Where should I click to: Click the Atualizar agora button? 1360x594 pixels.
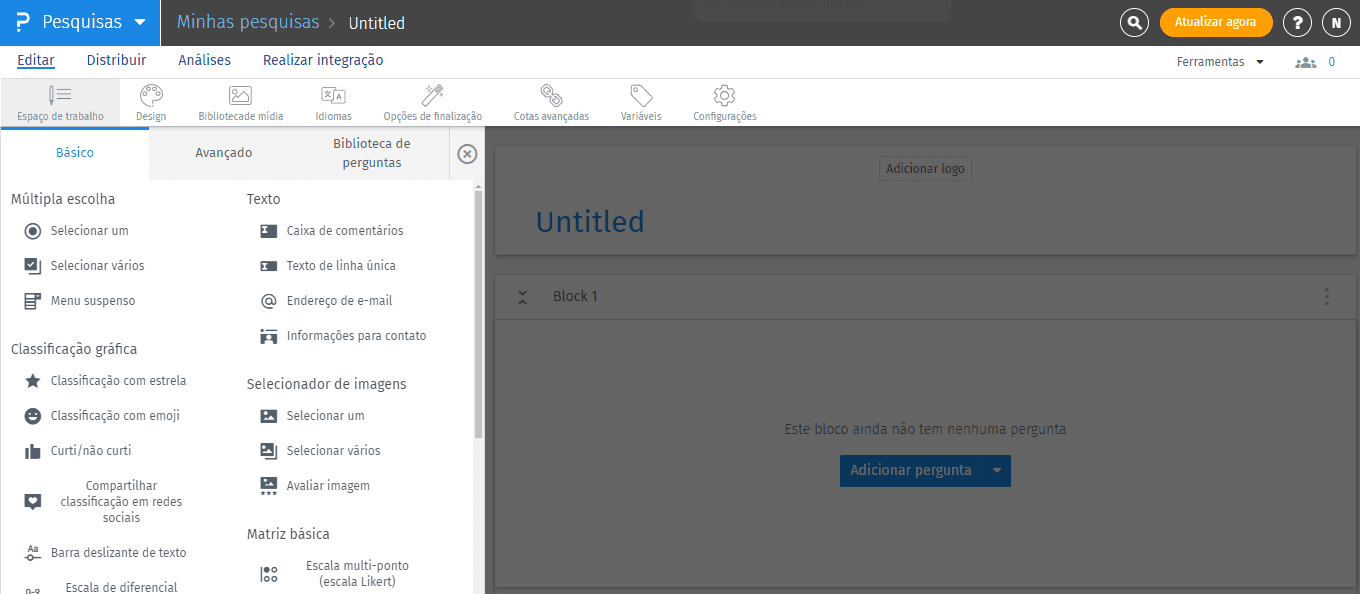pyautogui.click(x=1216, y=22)
